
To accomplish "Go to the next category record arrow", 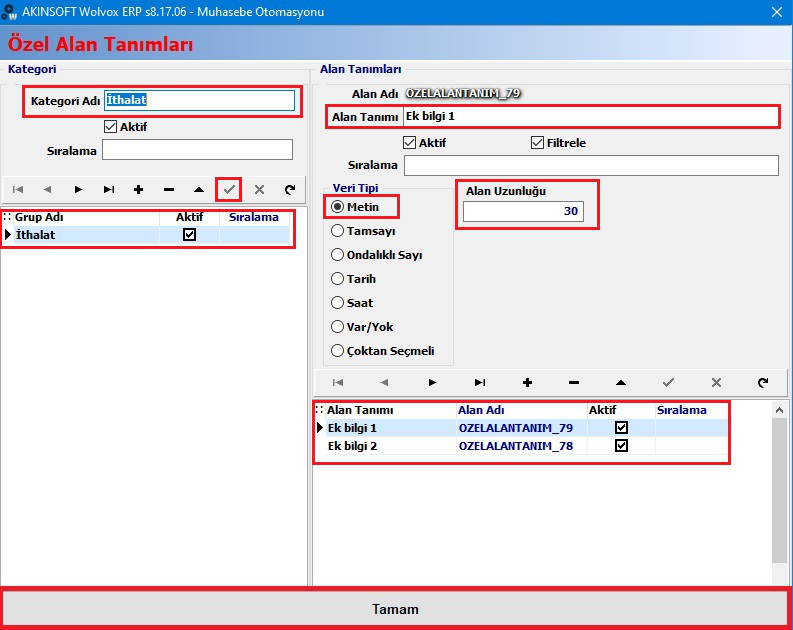I will [x=78, y=190].
